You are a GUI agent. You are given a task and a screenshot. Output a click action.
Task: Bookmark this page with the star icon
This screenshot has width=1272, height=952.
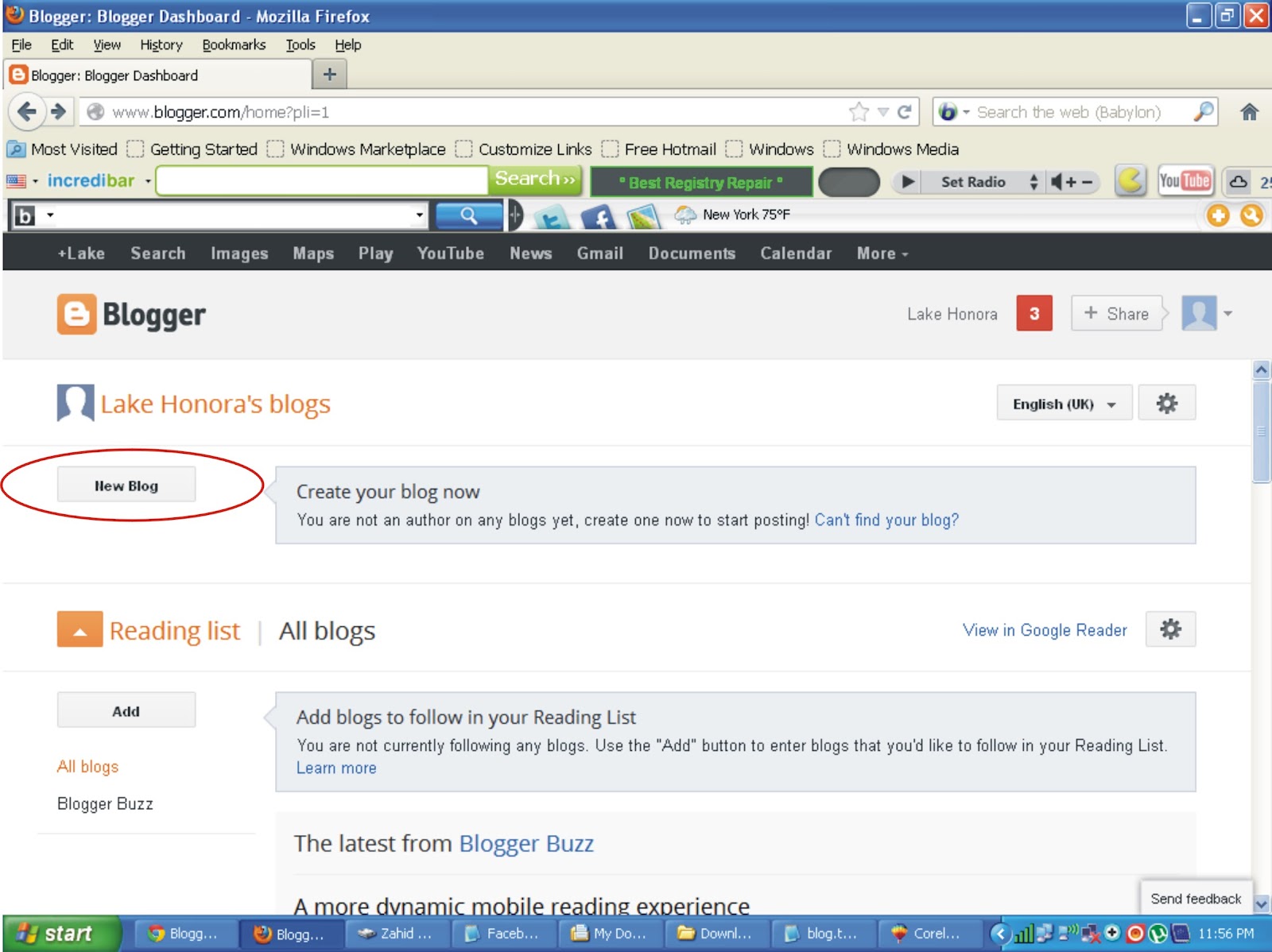(x=859, y=112)
